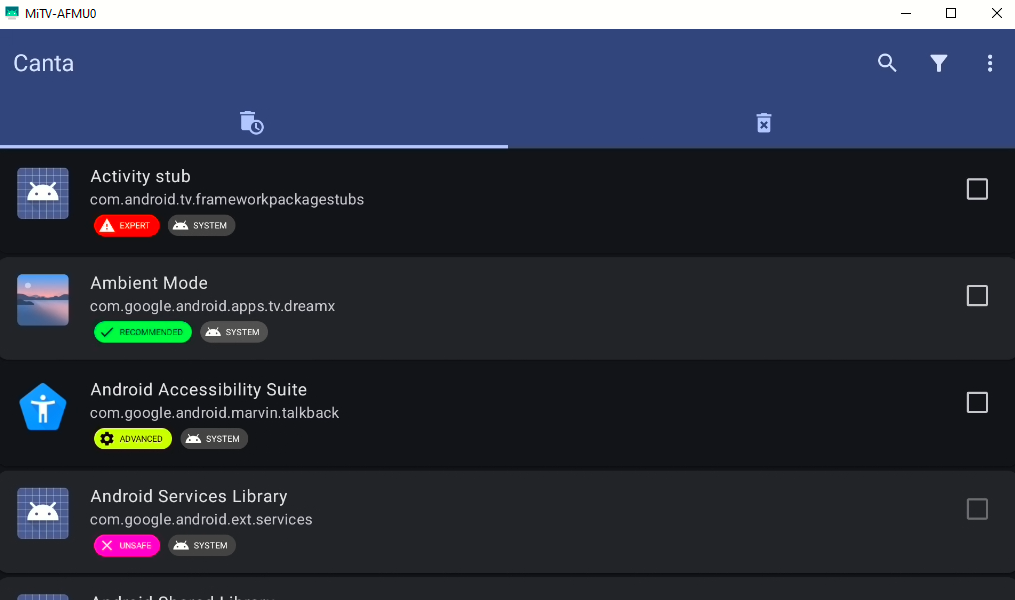This screenshot has height=600, width=1015.
Task: Open the search magnifier icon
Action: click(887, 63)
